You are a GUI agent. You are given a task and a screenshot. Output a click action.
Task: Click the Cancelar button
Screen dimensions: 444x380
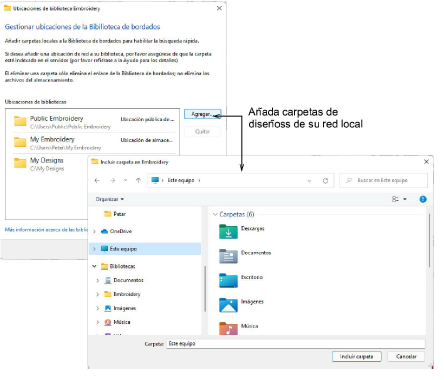(406, 357)
